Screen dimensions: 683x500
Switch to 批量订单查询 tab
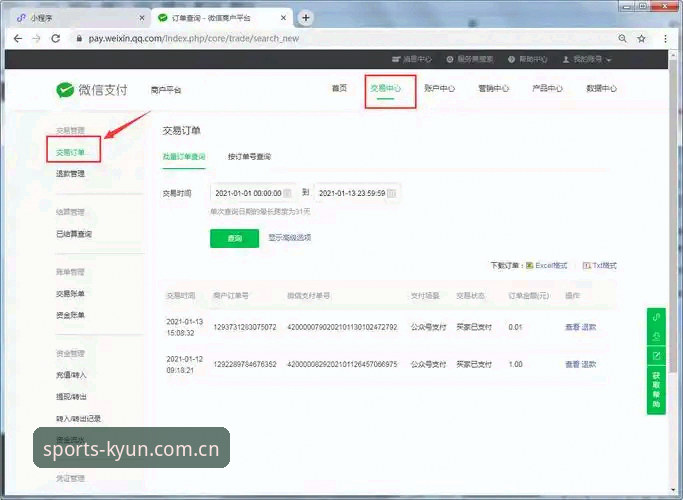point(184,157)
